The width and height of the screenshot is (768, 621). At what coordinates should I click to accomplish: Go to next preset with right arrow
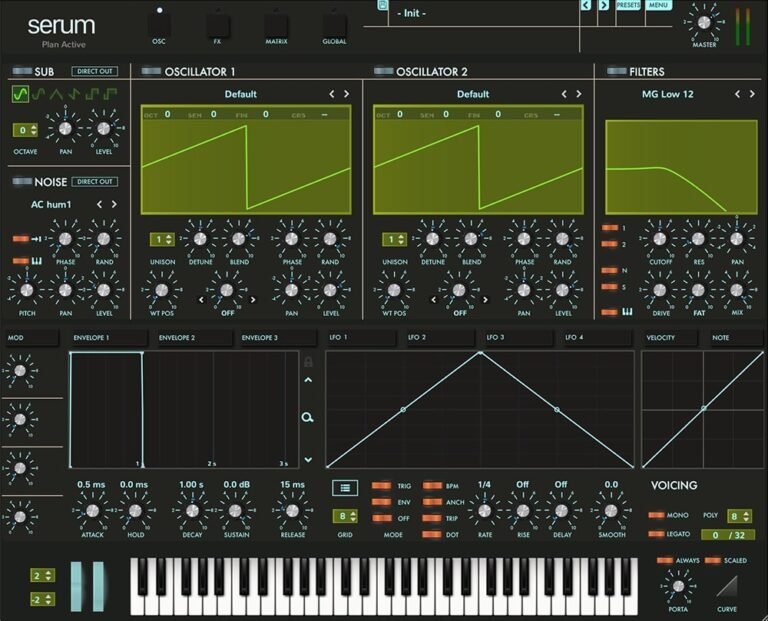point(604,5)
